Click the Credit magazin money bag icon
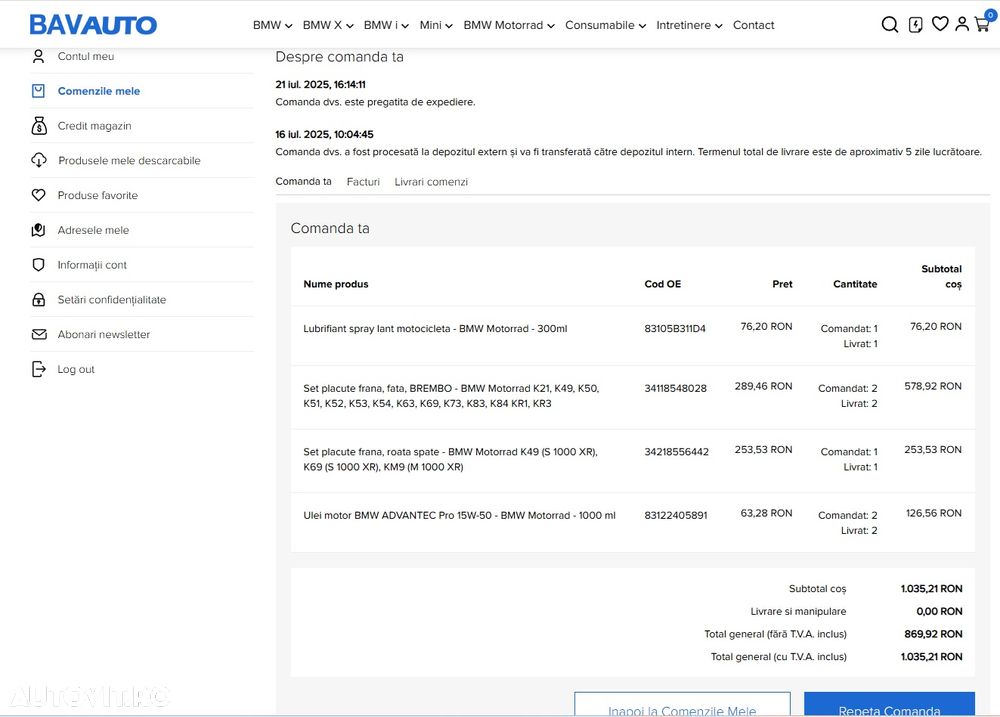This screenshot has height=717, width=1000. point(39,126)
